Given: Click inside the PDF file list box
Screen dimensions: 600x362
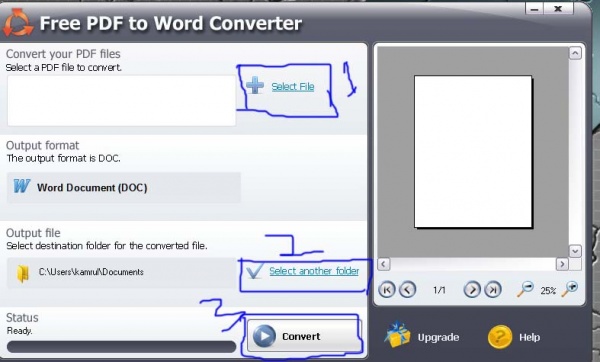Looking at the screenshot, I should 122,100.
